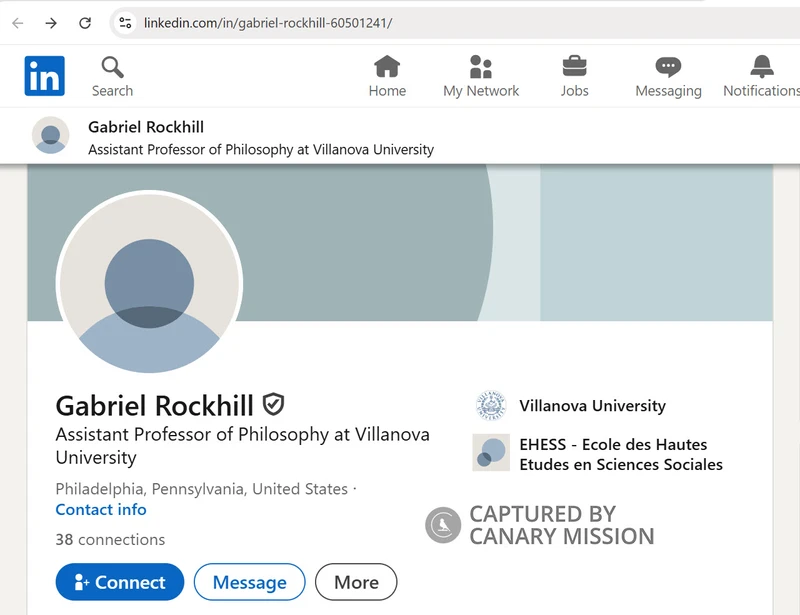Viewport: 800px width, 615px height.
Task: Open the Search magnifier icon
Action: point(112,65)
